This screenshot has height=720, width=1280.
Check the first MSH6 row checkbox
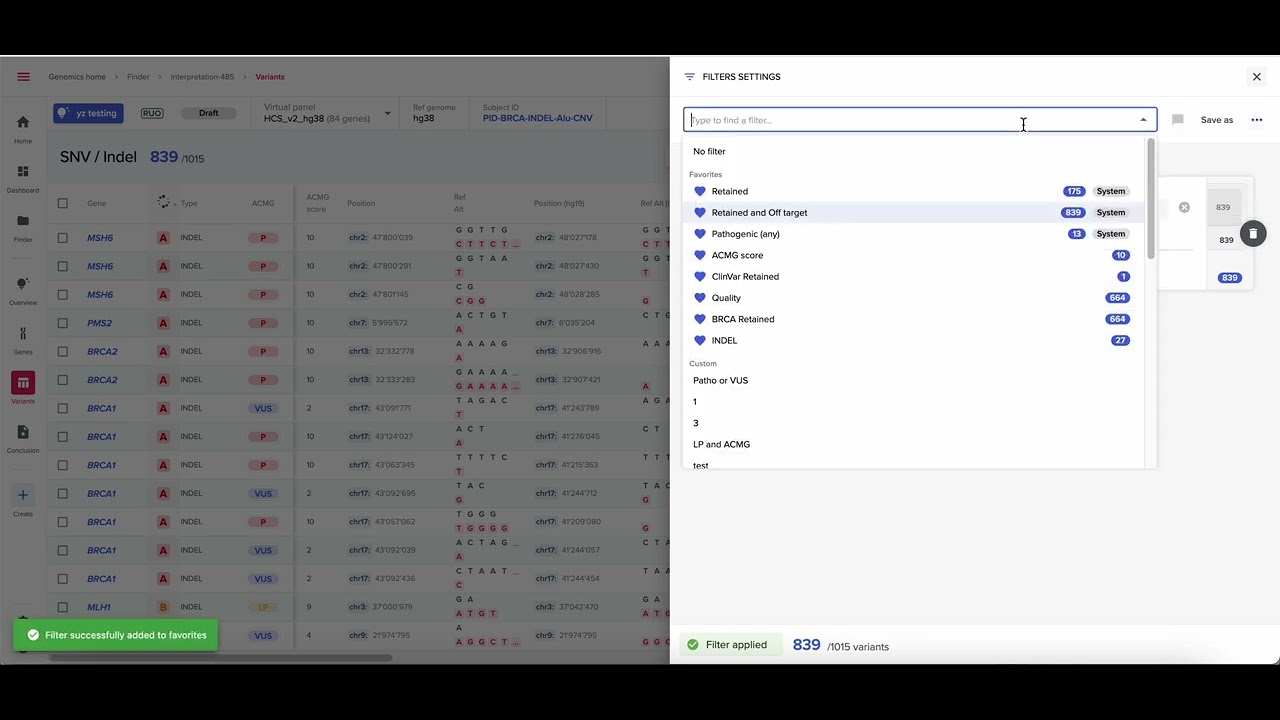(x=63, y=238)
